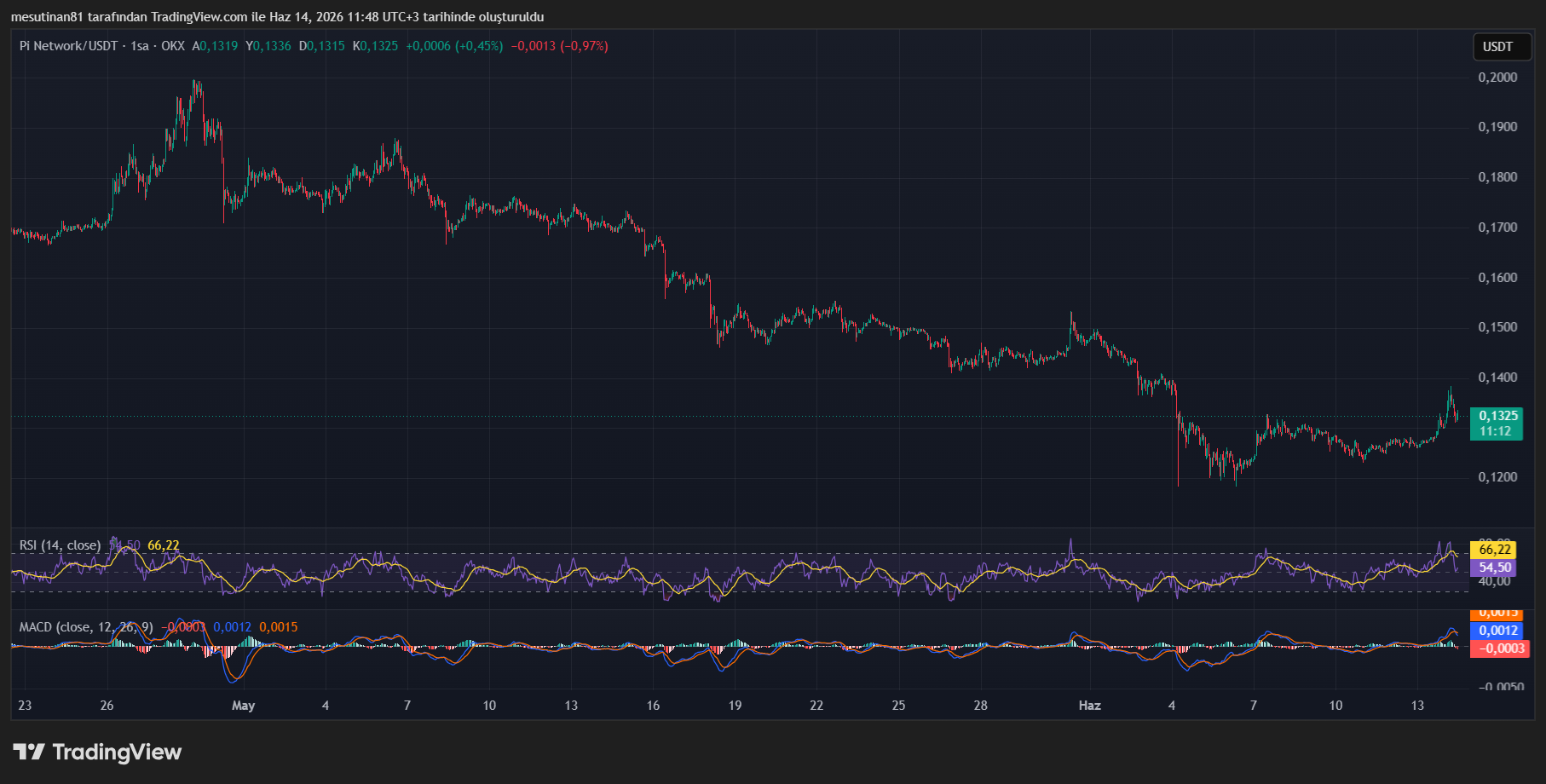The height and width of the screenshot is (784, 1546).
Task: Click the yellow 66,22 RSI scale tag
Action: 1495,551
